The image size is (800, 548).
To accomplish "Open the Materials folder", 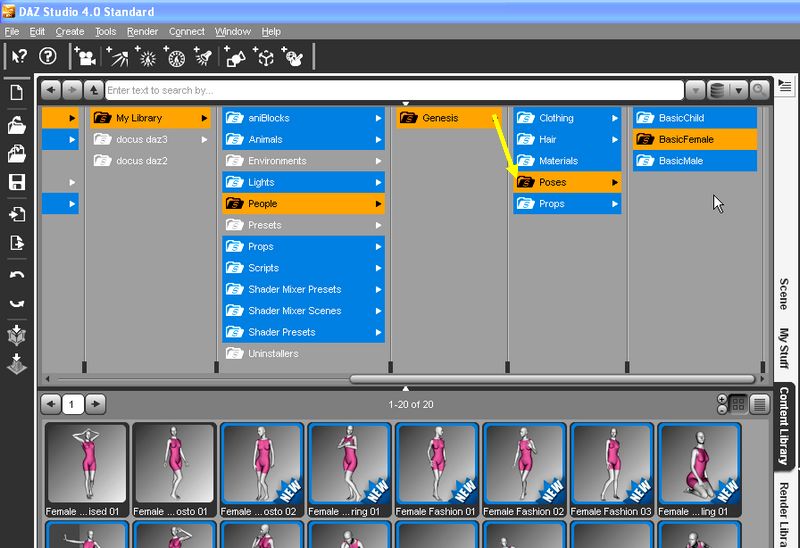I will [567, 161].
